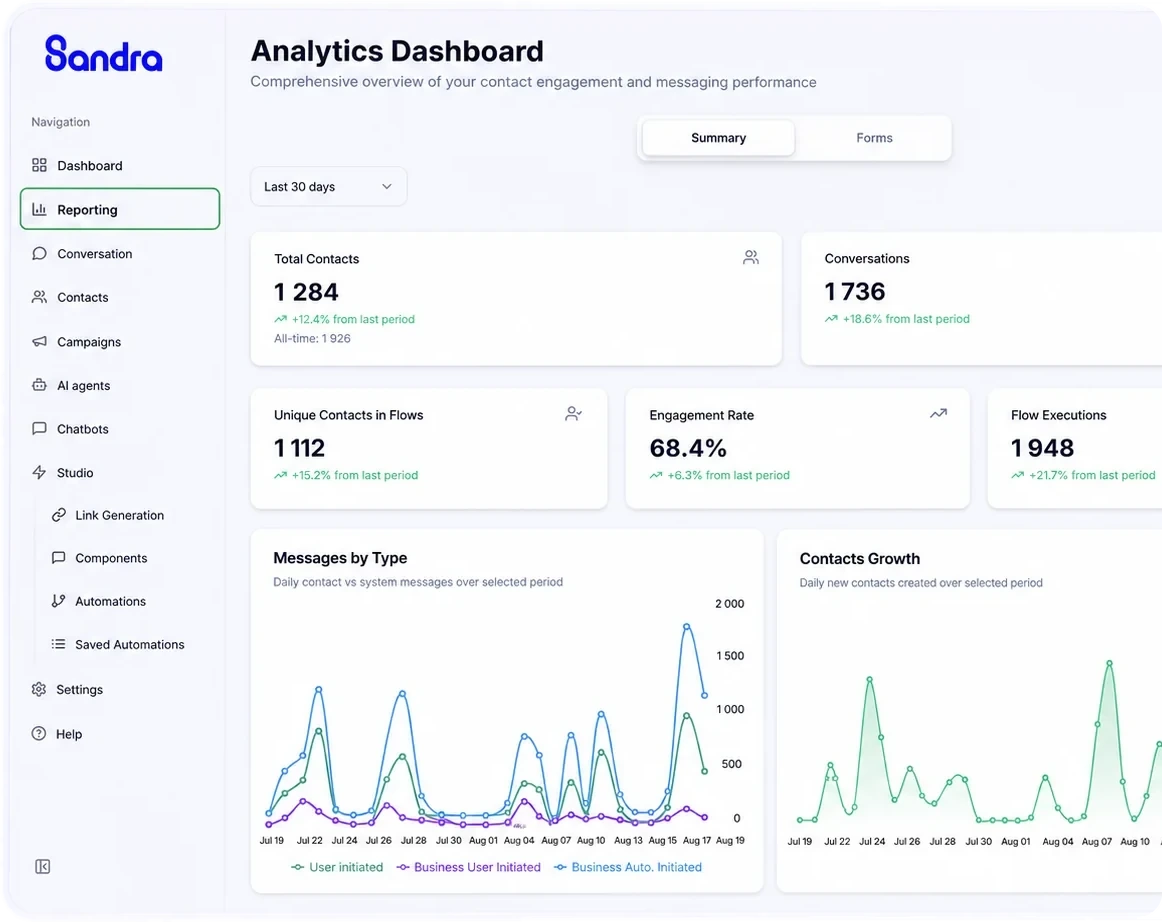
Task: Click the Total Contacts value 1 284
Action: point(306,292)
